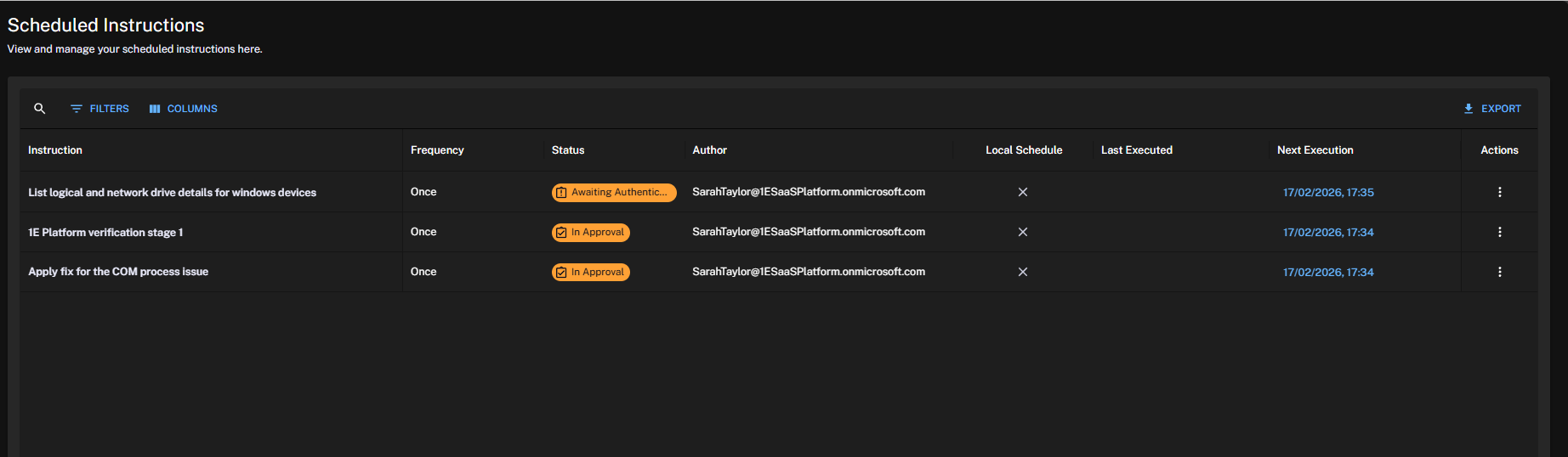Open next execution link 17/02/2026, 17:35

tap(1328, 193)
